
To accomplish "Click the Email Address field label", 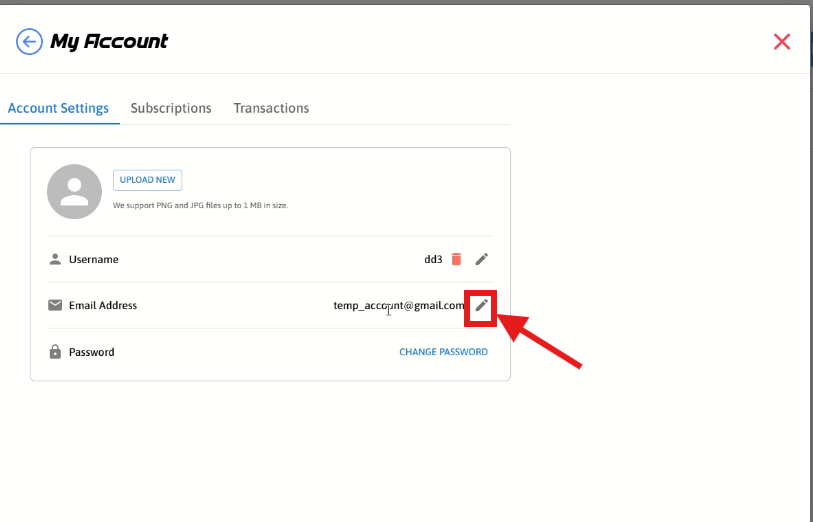I will 103,305.
